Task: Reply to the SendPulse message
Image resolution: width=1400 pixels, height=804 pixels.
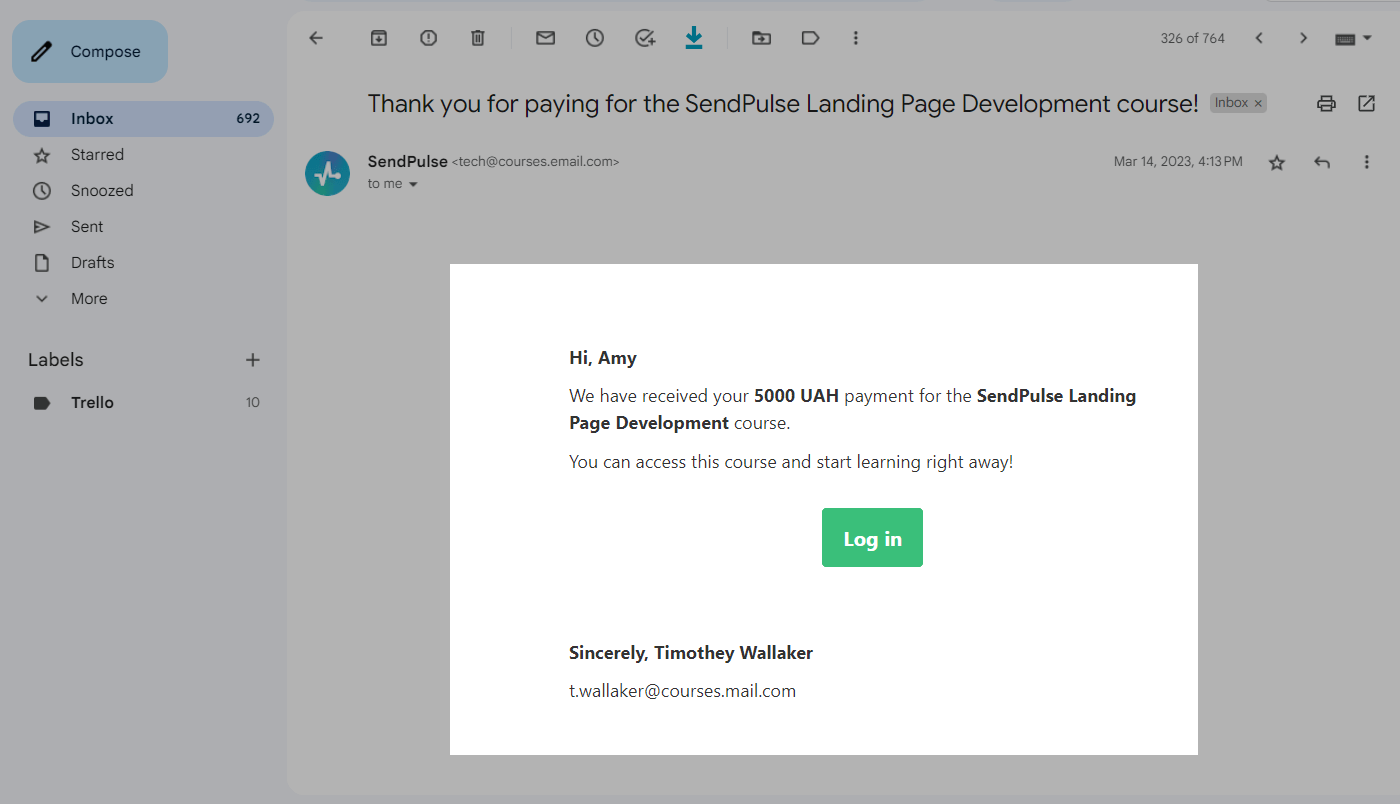Action: tap(1322, 162)
